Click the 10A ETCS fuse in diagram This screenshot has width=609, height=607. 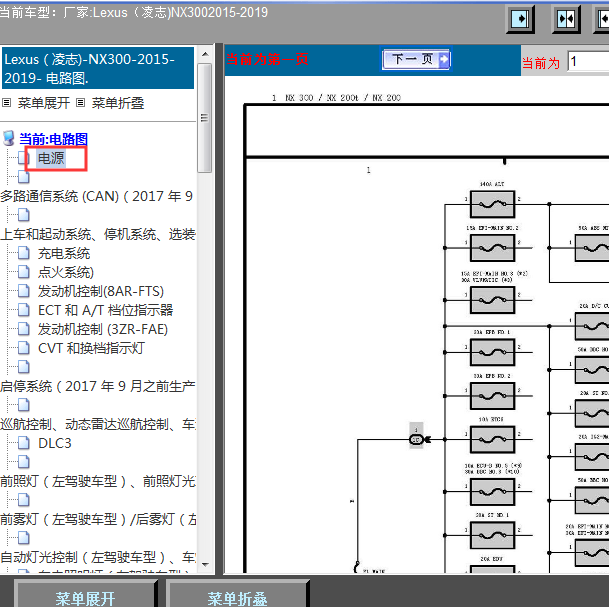492,439
